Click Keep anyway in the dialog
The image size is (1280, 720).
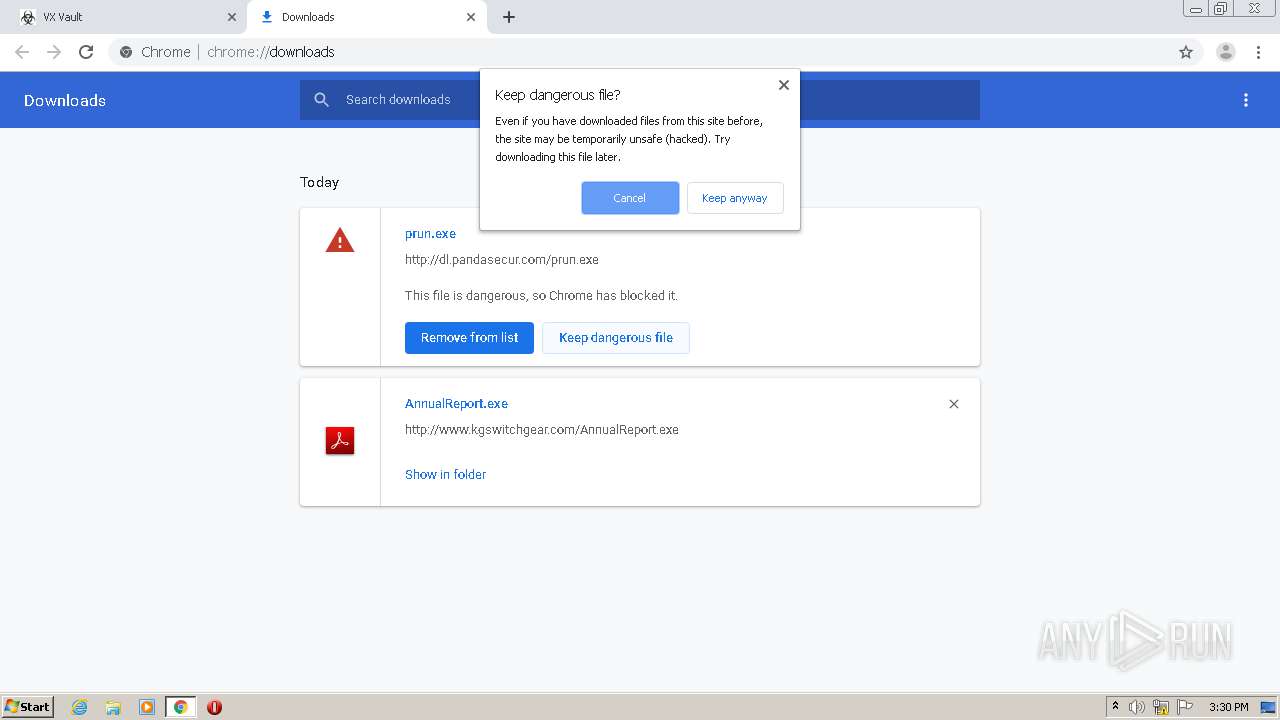pos(735,198)
